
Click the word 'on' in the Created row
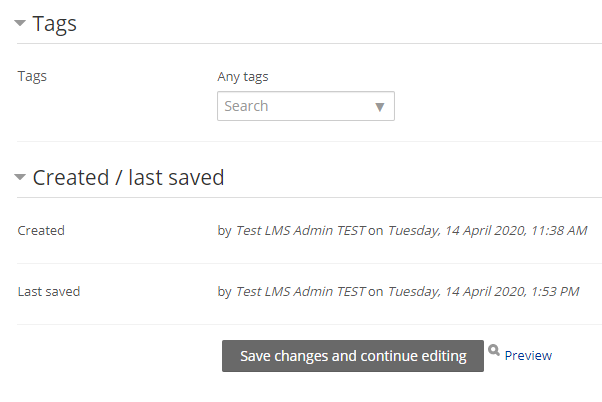click(x=375, y=231)
